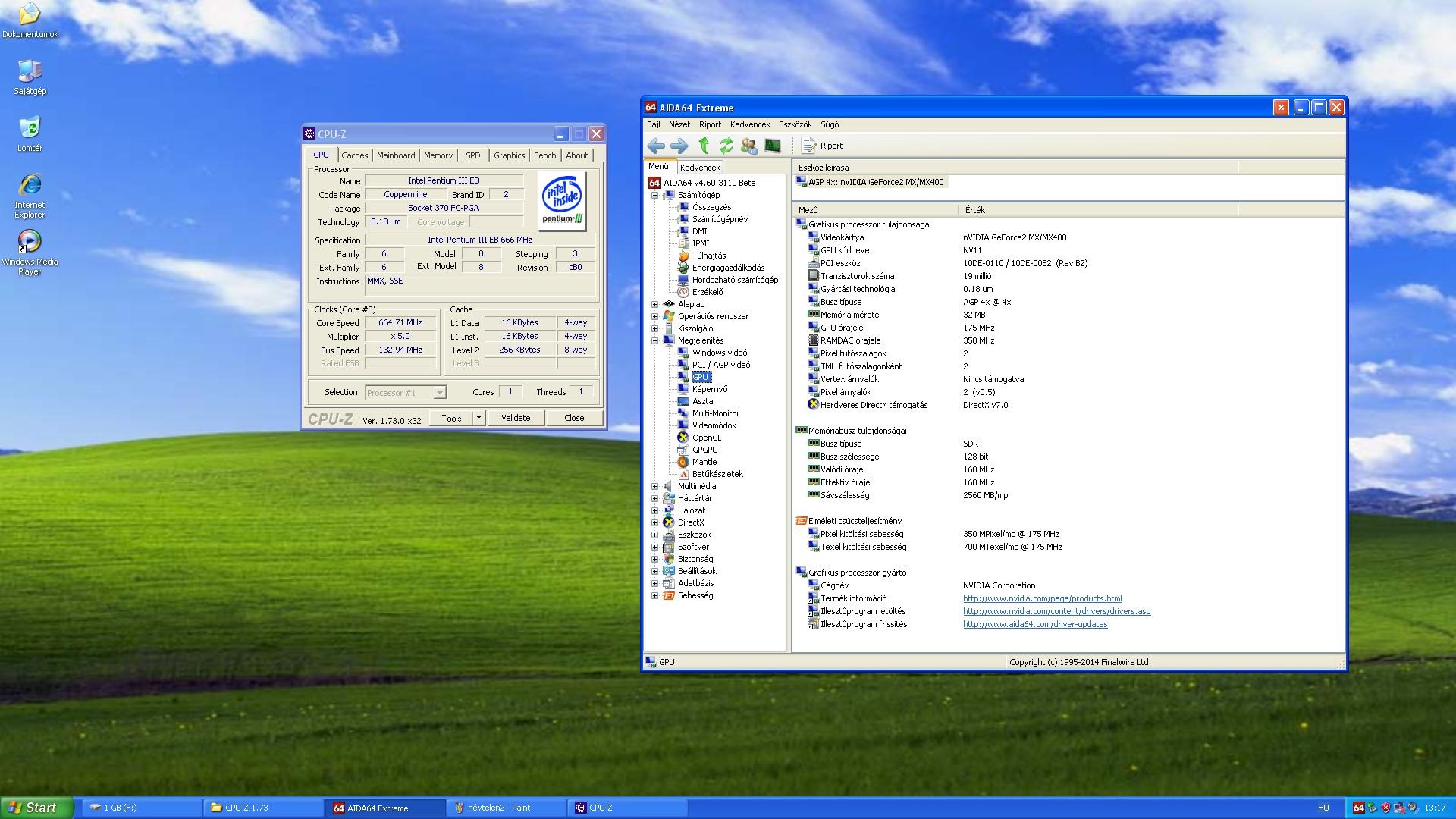
Task: Click the green up-level arrow
Action: pyautogui.click(x=704, y=146)
